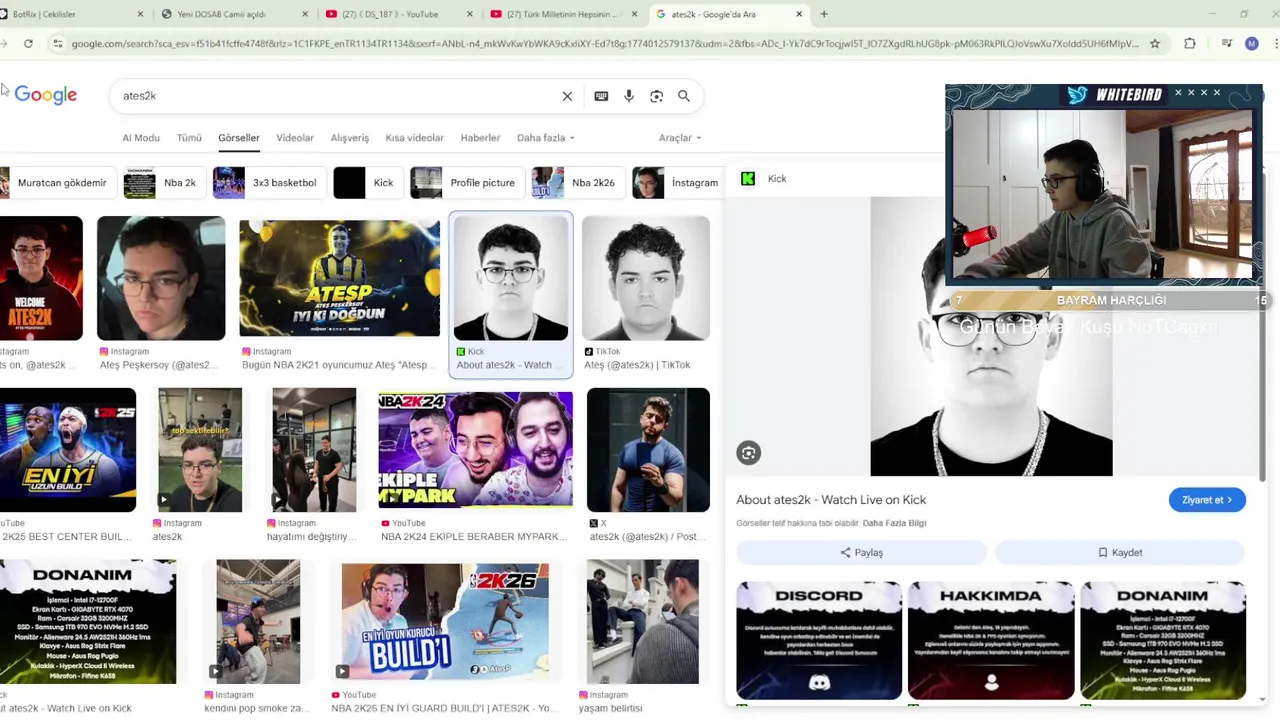Open Daha Fazla Bilgi copyright link
Screen dimensions: 1280x720
[x=894, y=523]
